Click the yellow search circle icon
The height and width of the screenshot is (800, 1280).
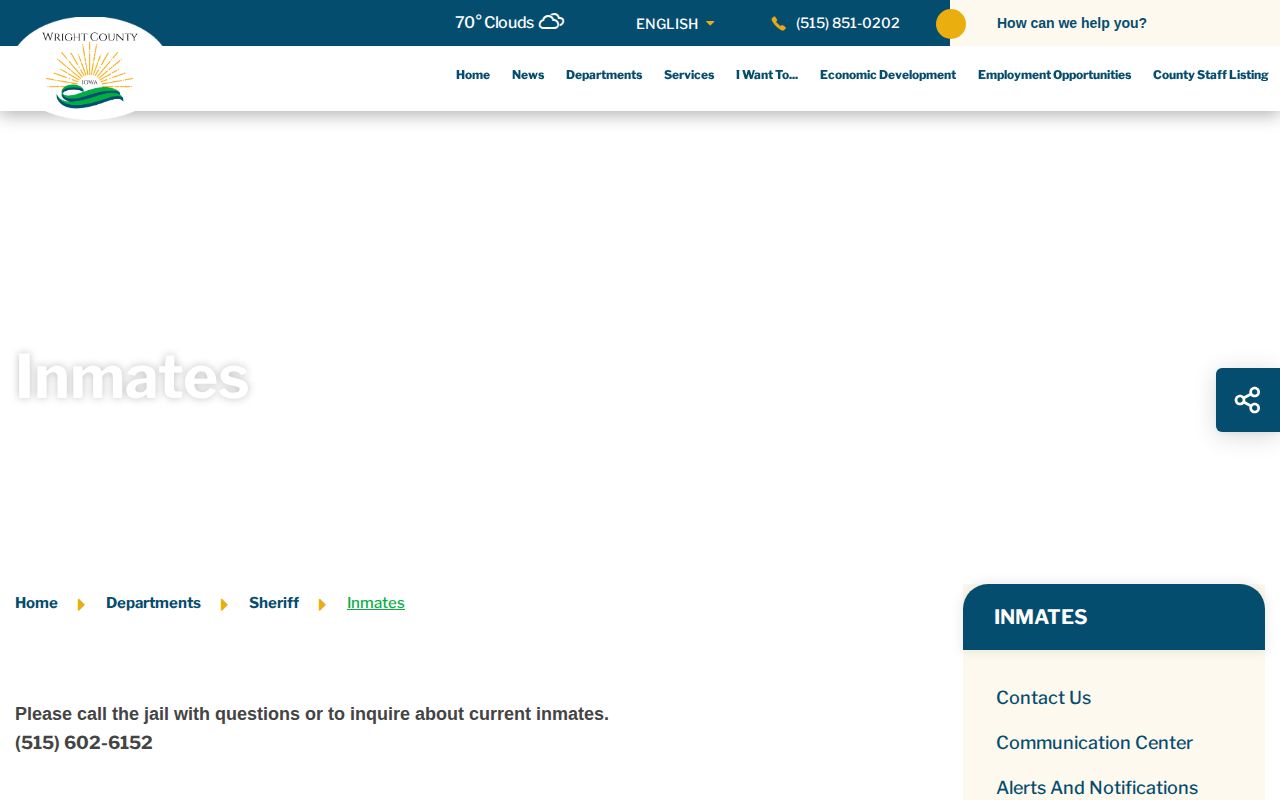(951, 24)
